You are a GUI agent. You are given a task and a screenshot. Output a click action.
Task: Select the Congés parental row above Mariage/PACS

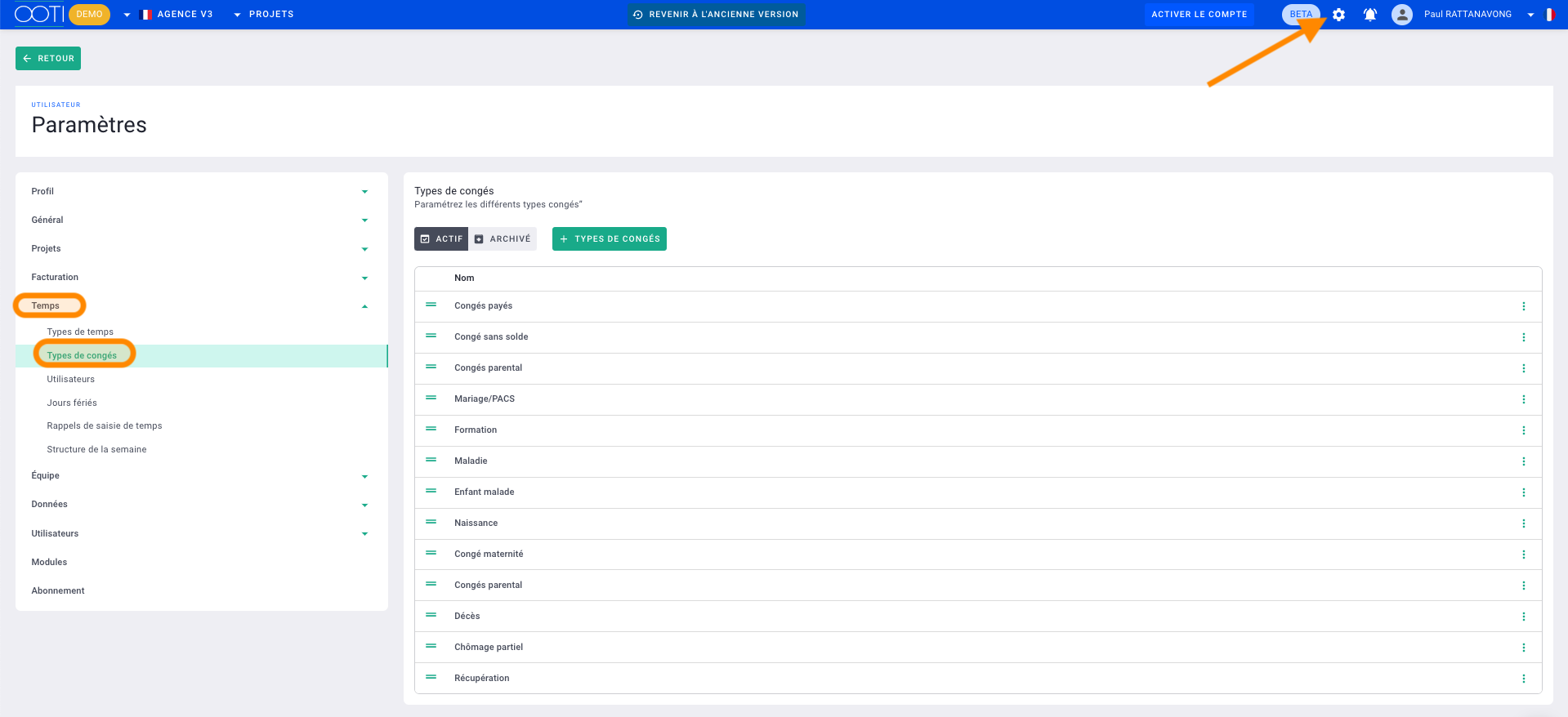point(978,368)
